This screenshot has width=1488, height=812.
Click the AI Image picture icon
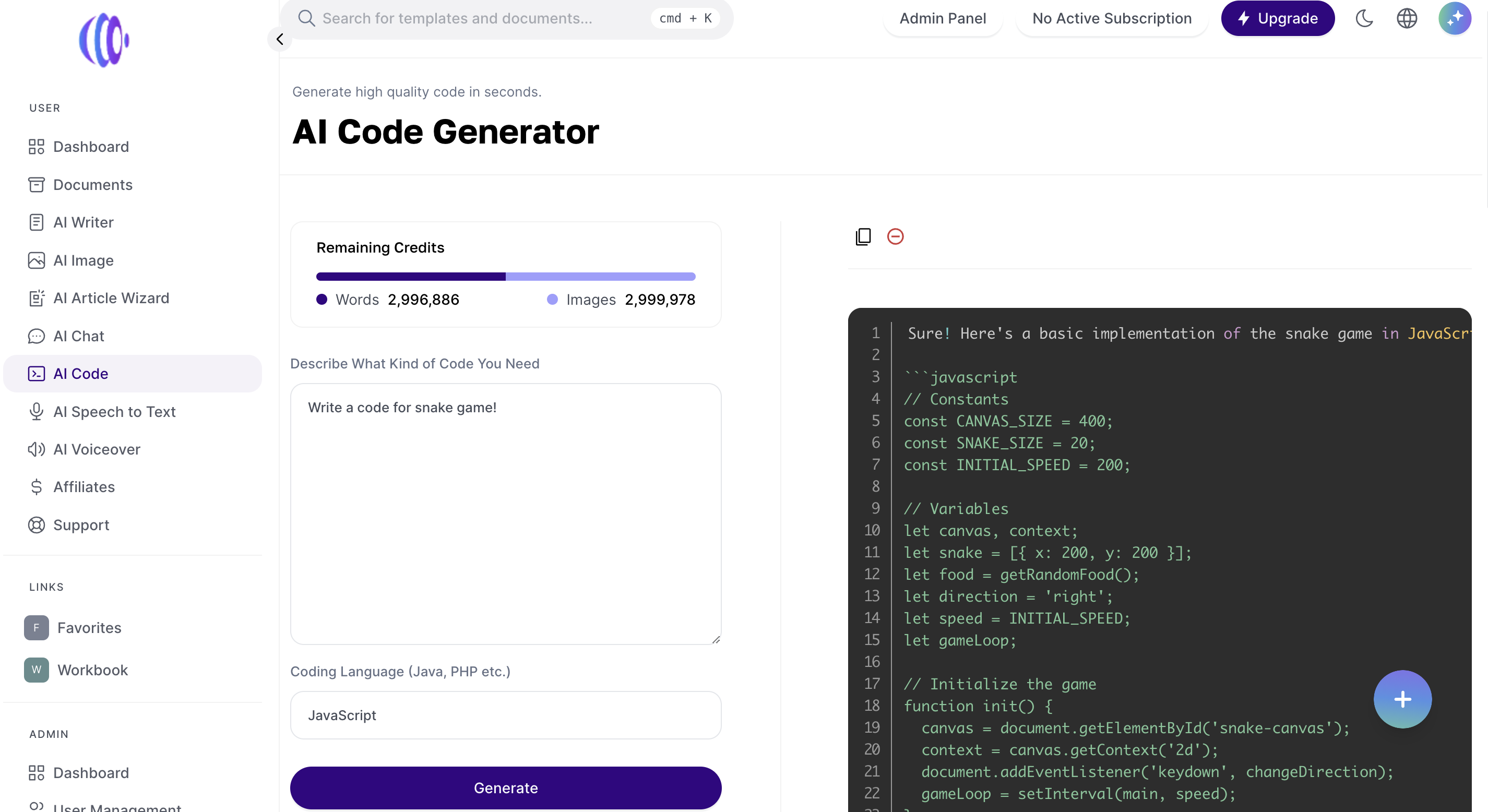pos(37,260)
